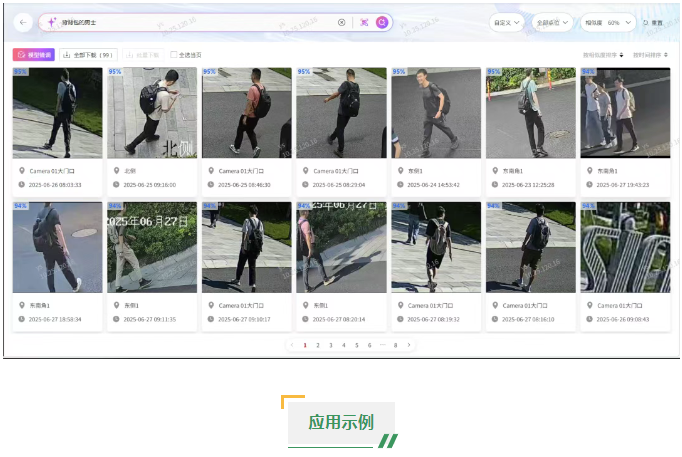Open thumbnail dated 2025-06-27 19:43:23
Image resolution: width=682 pixels, height=457 pixels.
click(625, 113)
